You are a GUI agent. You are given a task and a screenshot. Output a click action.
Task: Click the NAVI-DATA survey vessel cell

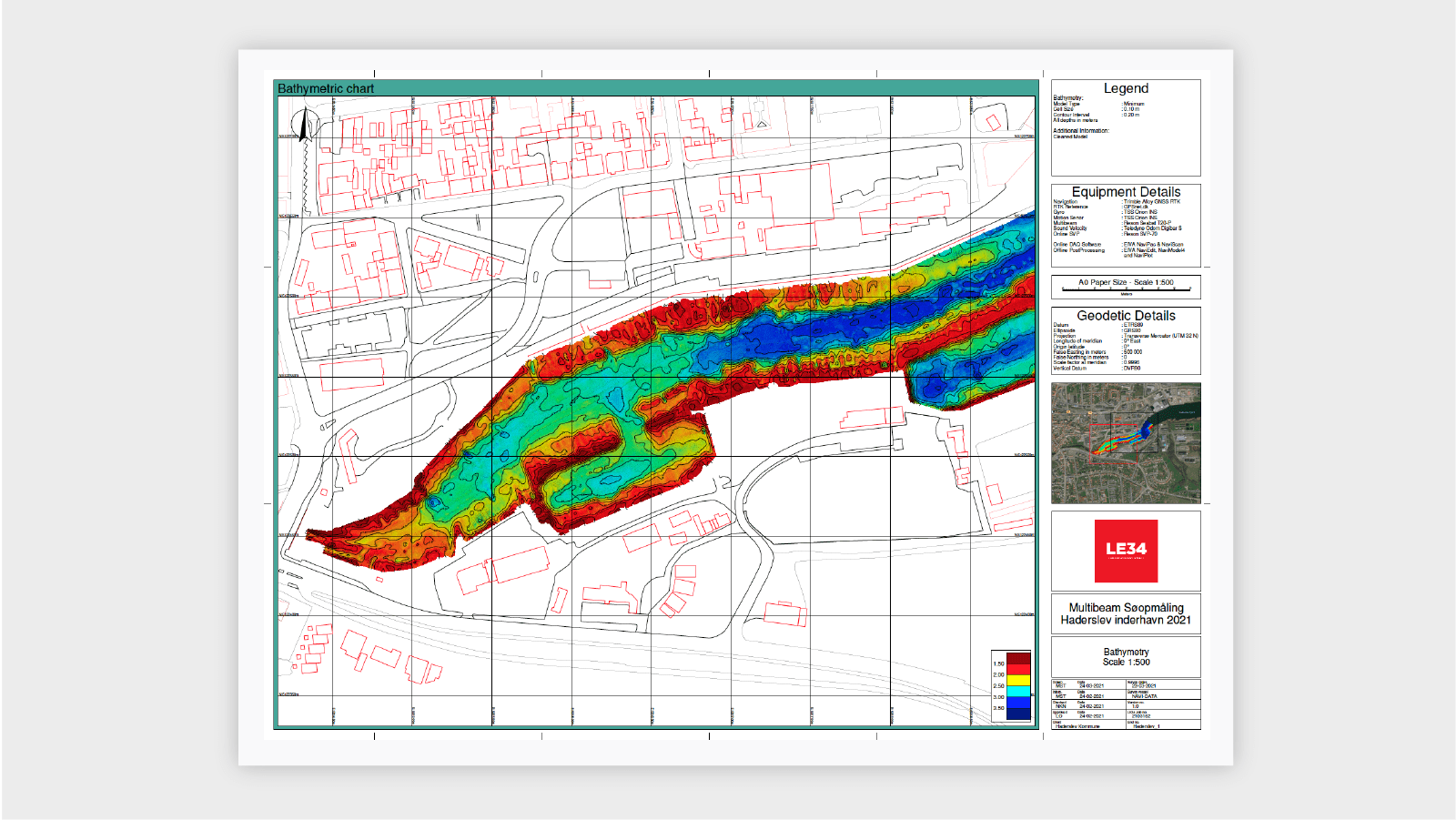1144,696
